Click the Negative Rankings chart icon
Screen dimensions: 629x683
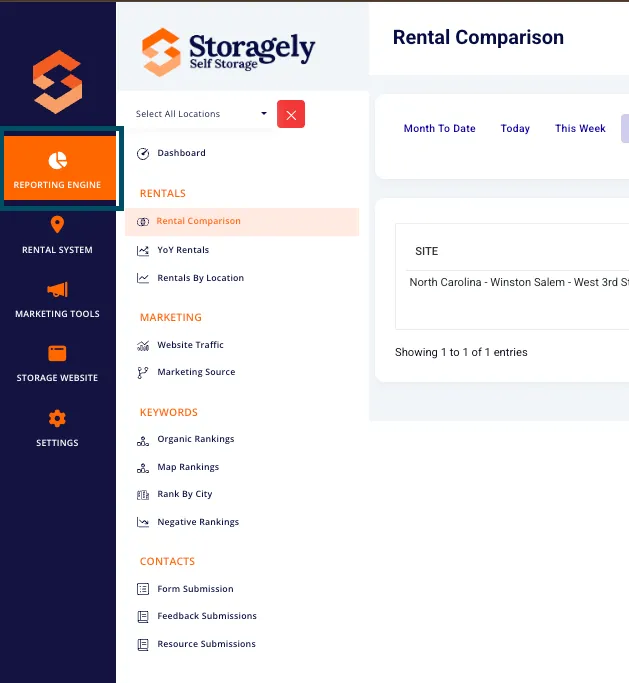tap(143, 522)
